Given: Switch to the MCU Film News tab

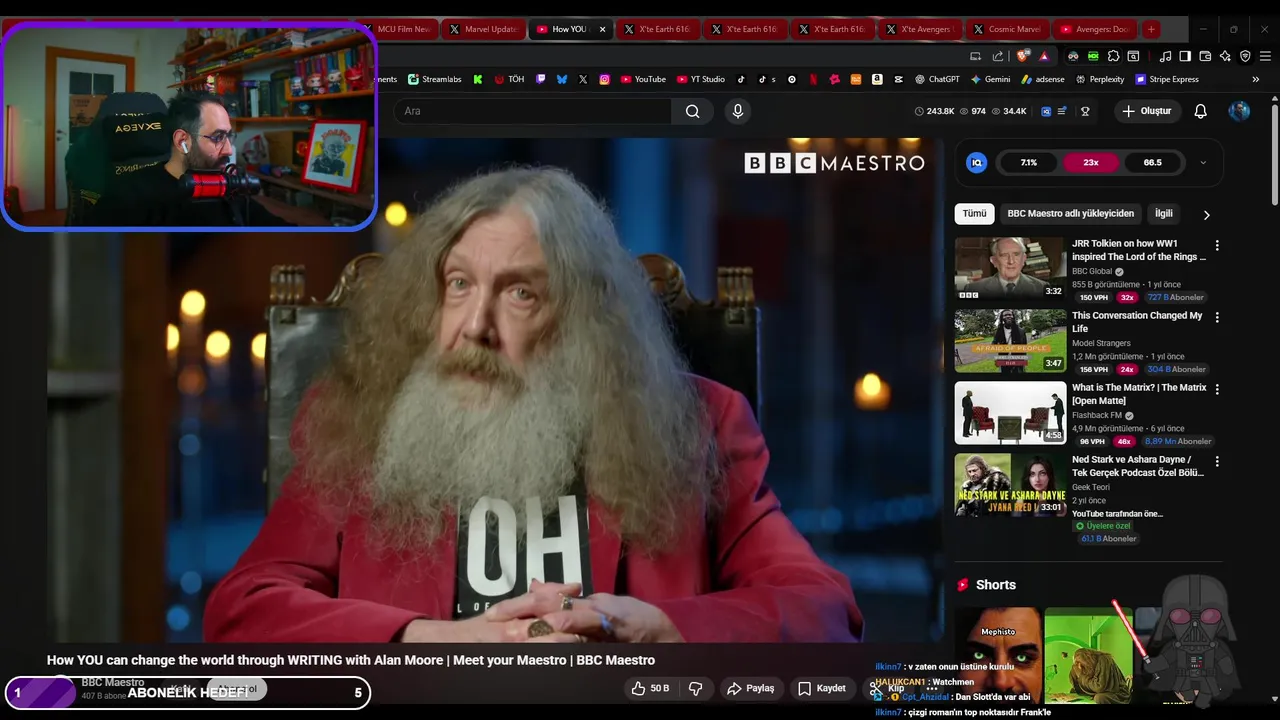Looking at the screenshot, I should click(x=399, y=29).
